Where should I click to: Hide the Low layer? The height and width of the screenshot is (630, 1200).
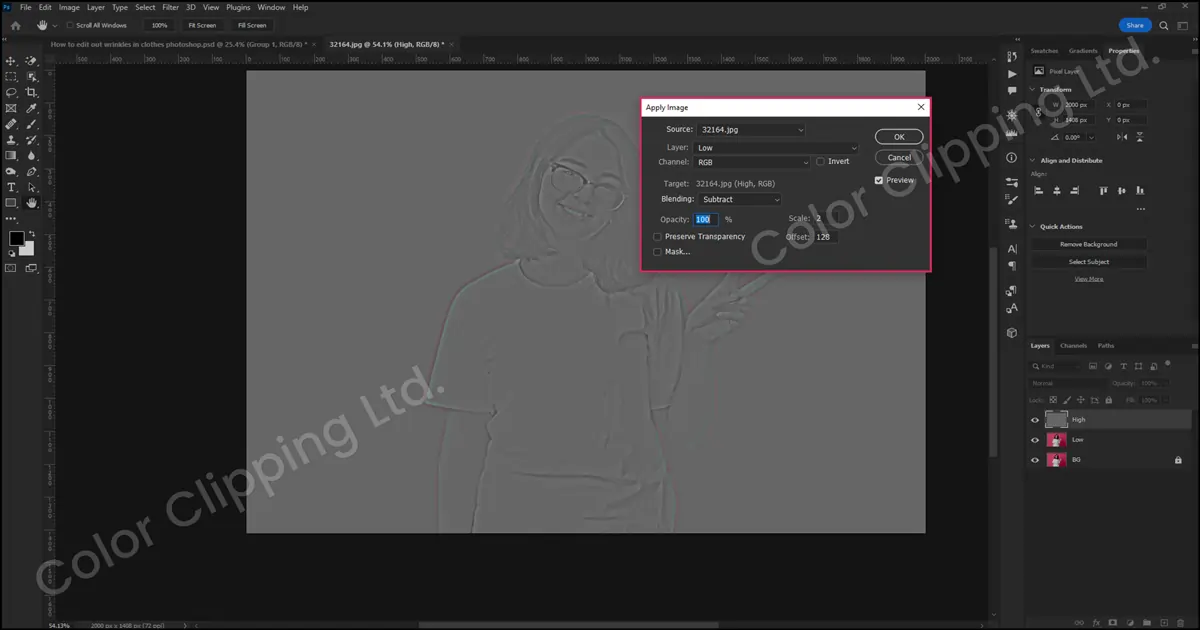[1035, 440]
